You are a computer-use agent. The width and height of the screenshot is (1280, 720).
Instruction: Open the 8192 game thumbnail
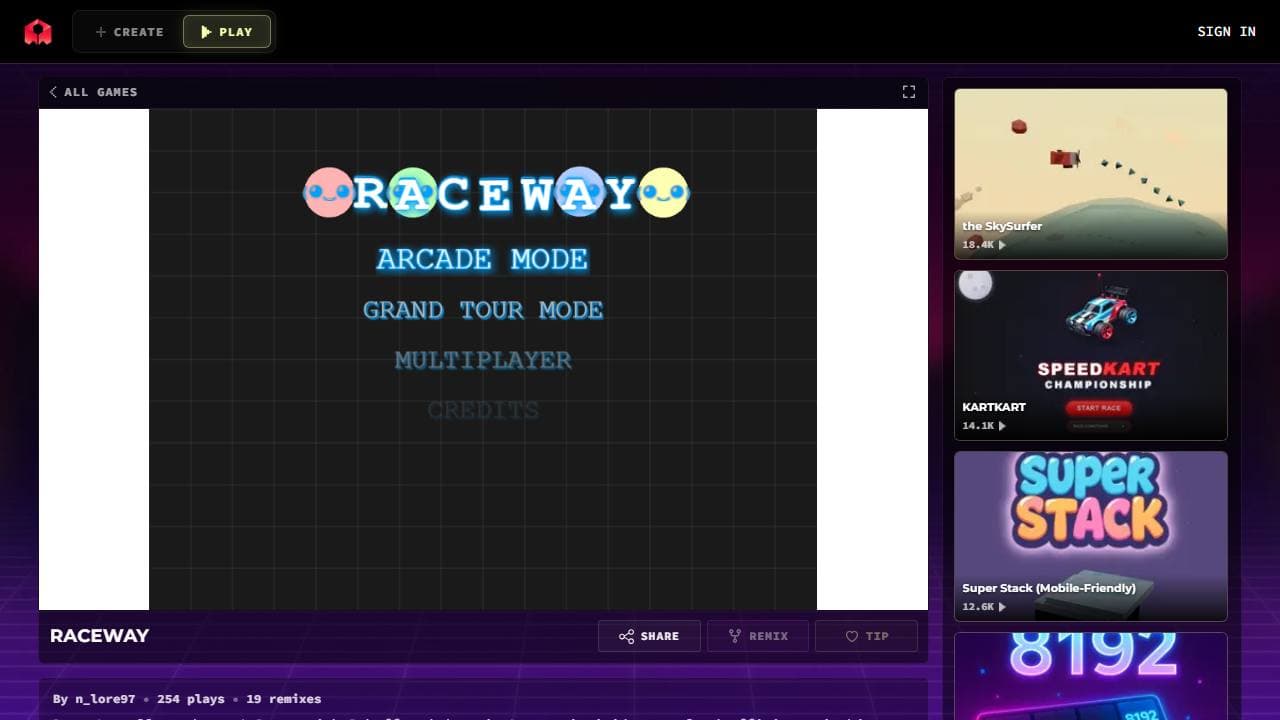(1090, 676)
